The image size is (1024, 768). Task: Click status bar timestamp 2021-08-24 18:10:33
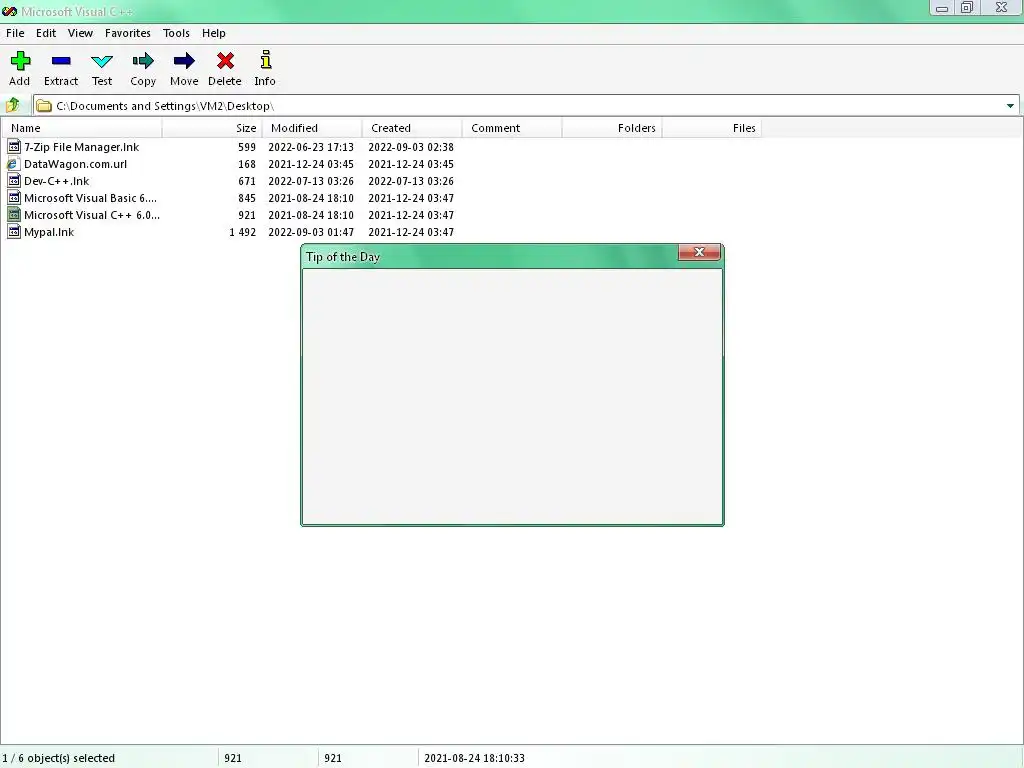tap(474, 758)
